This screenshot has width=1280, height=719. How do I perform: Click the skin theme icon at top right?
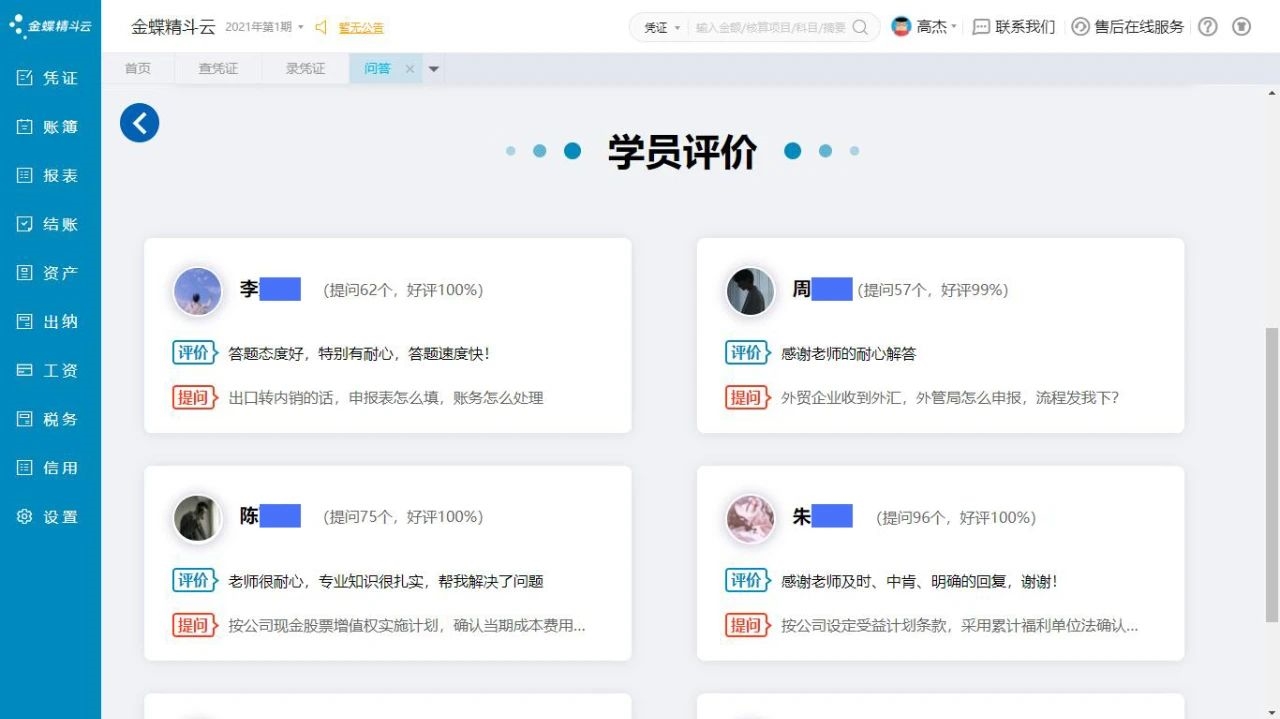tap(1241, 27)
